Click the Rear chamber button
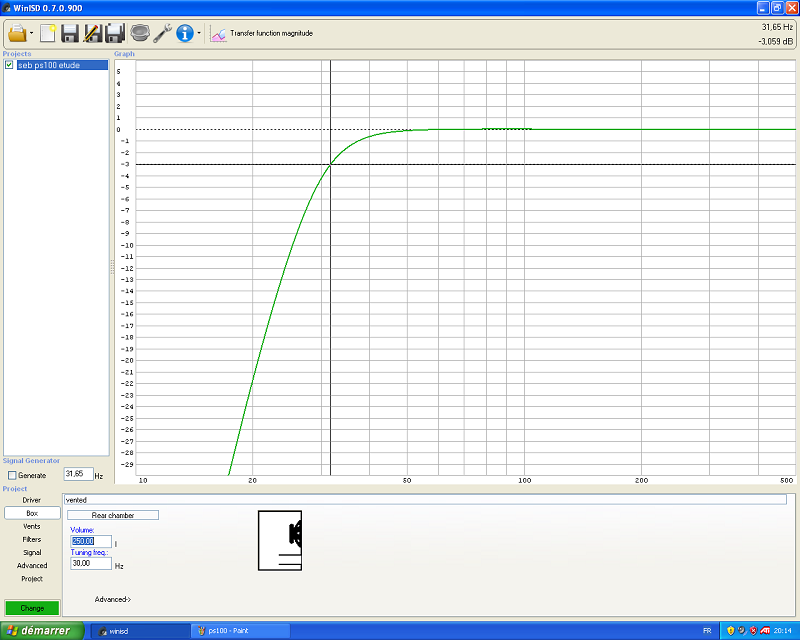 tap(113, 515)
